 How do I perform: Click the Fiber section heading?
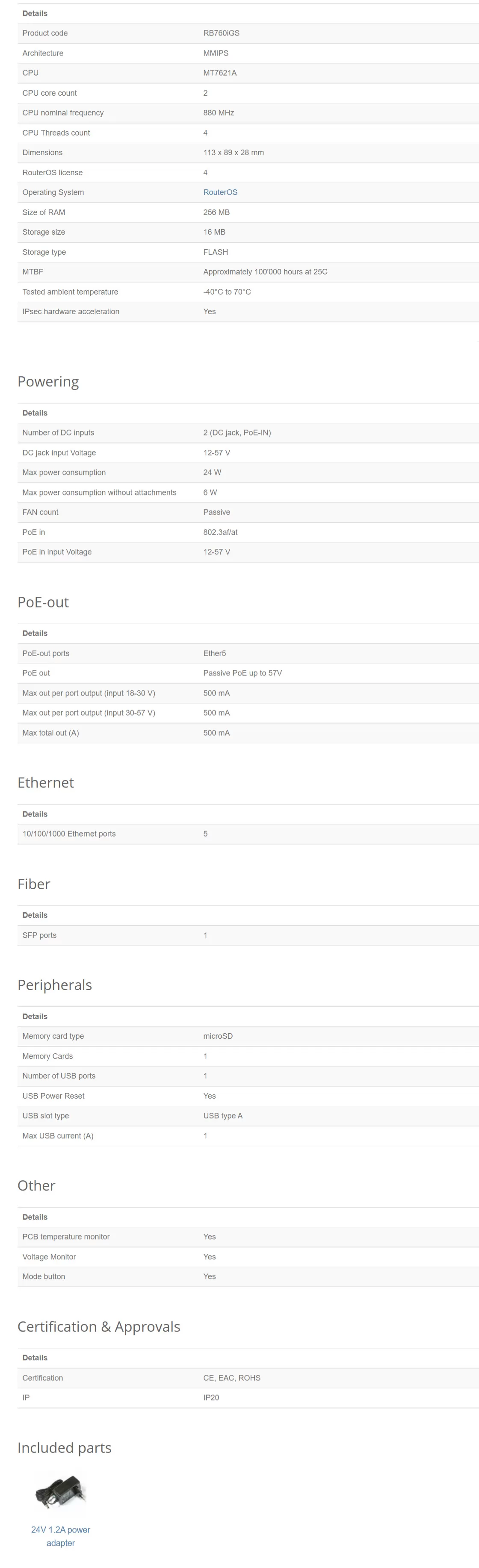tap(33, 884)
